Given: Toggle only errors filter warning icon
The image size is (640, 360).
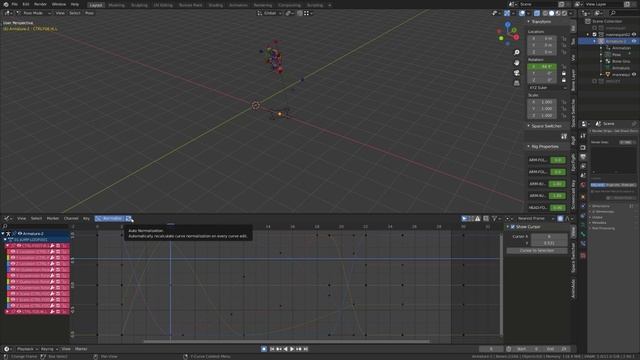Looking at the screenshot, I should pyautogui.click(x=478, y=218).
